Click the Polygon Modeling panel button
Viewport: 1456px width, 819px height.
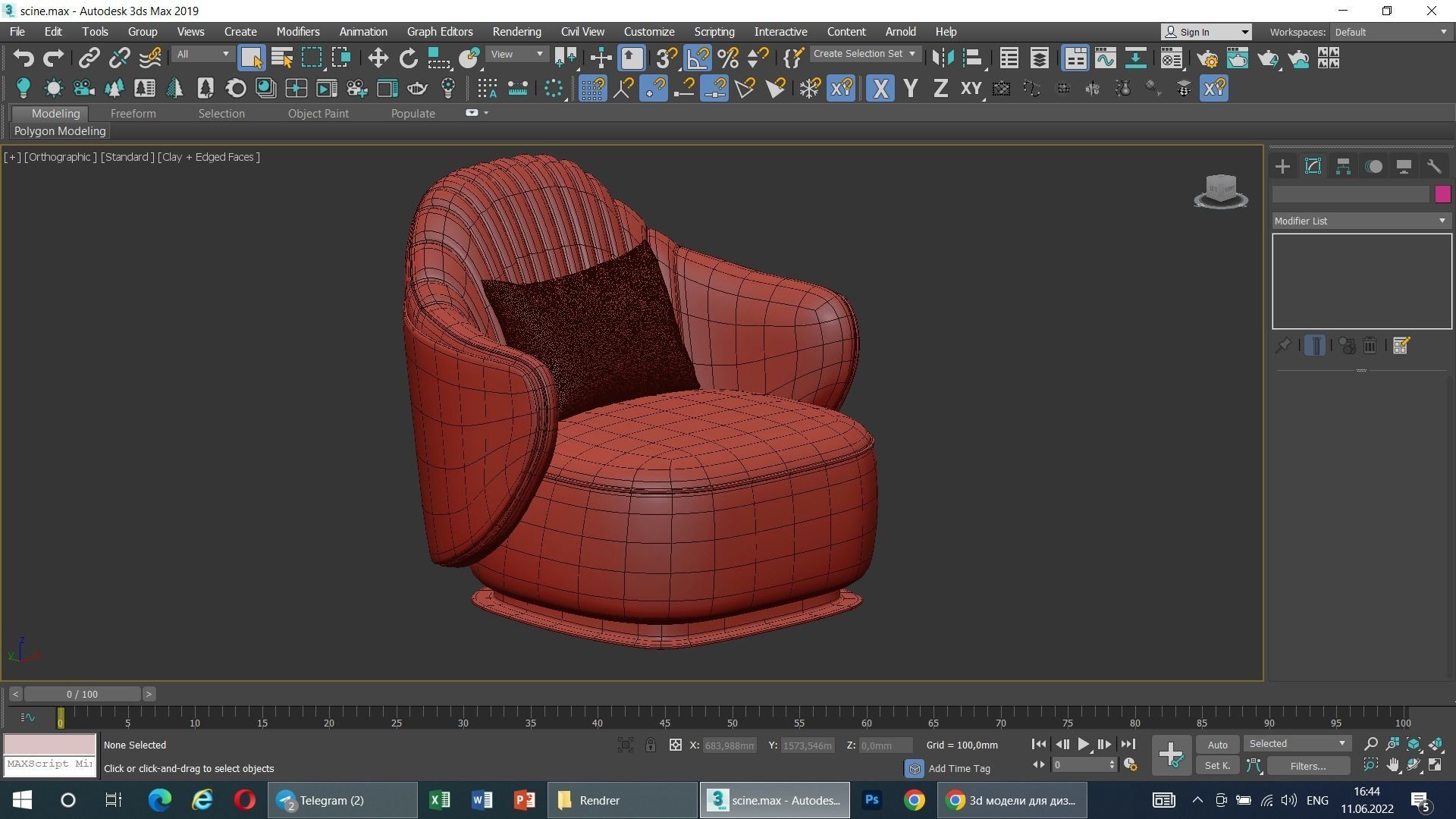coord(60,131)
